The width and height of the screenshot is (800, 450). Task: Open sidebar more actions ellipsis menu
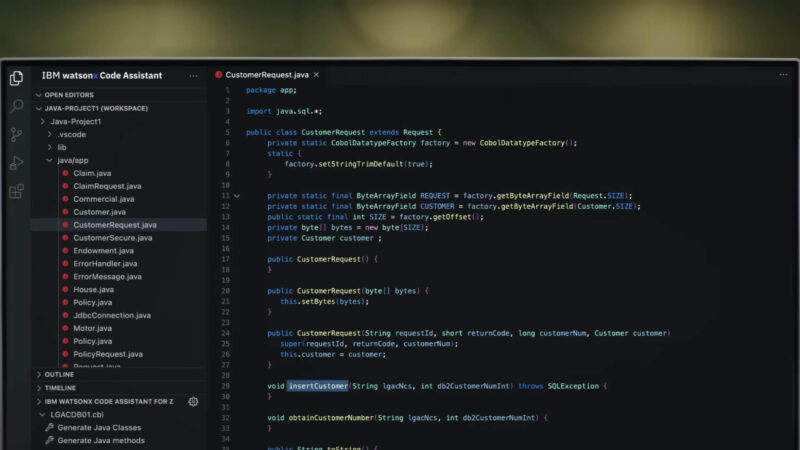coord(193,75)
